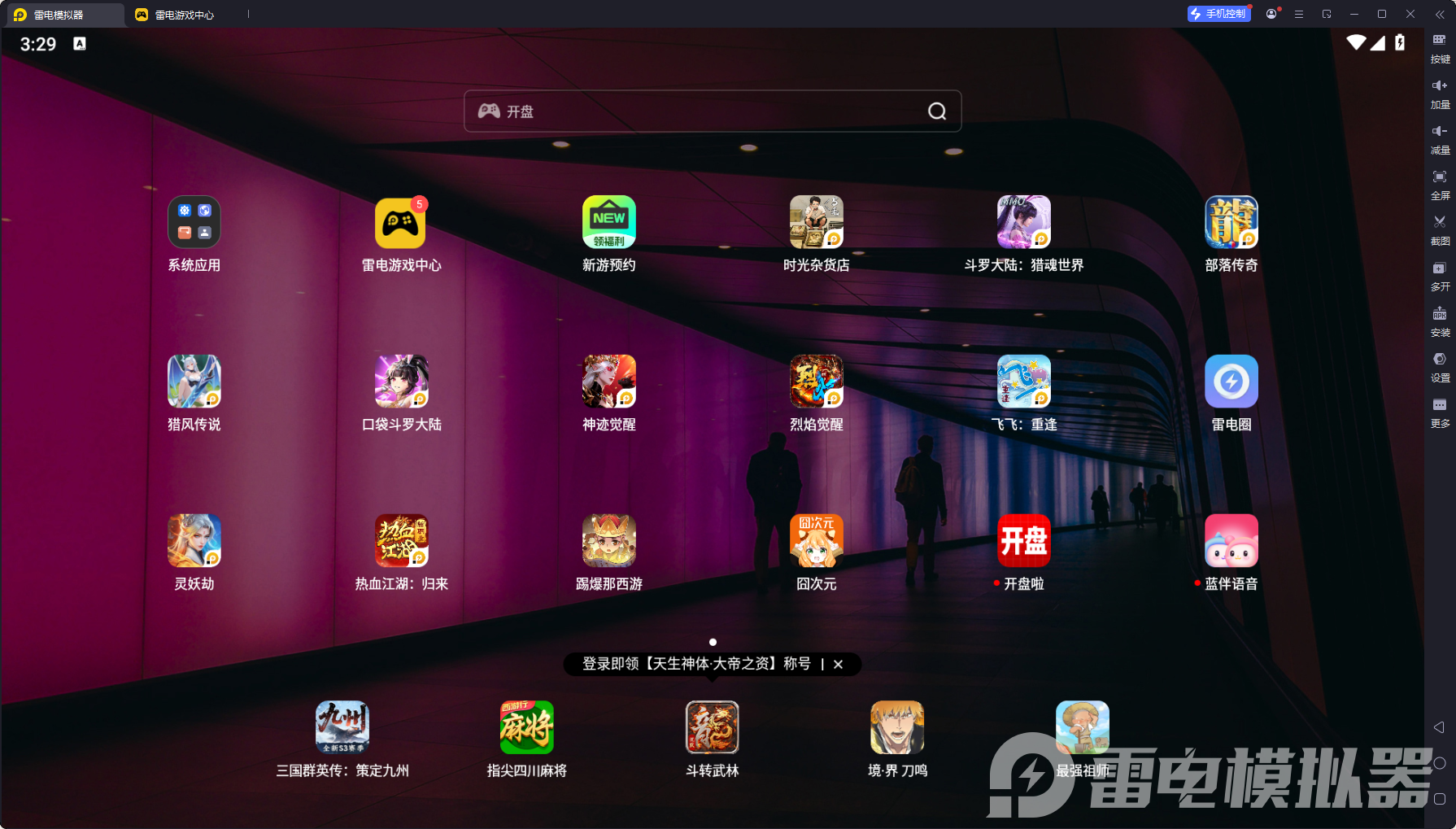
Task: Launch 雷电圈 app
Action: [1231, 382]
